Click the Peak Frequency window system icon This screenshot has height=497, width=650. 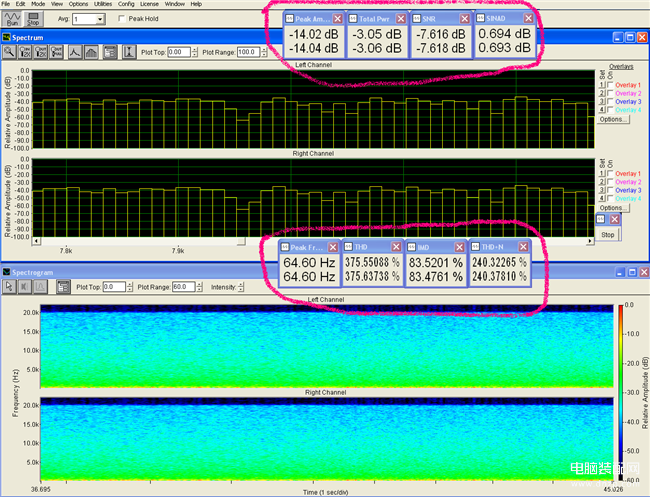pyautogui.click(x=284, y=247)
